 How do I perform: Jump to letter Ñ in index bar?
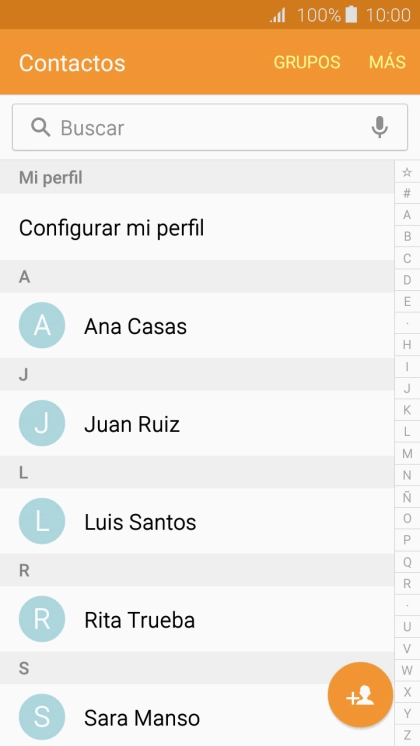coord(407,497)
